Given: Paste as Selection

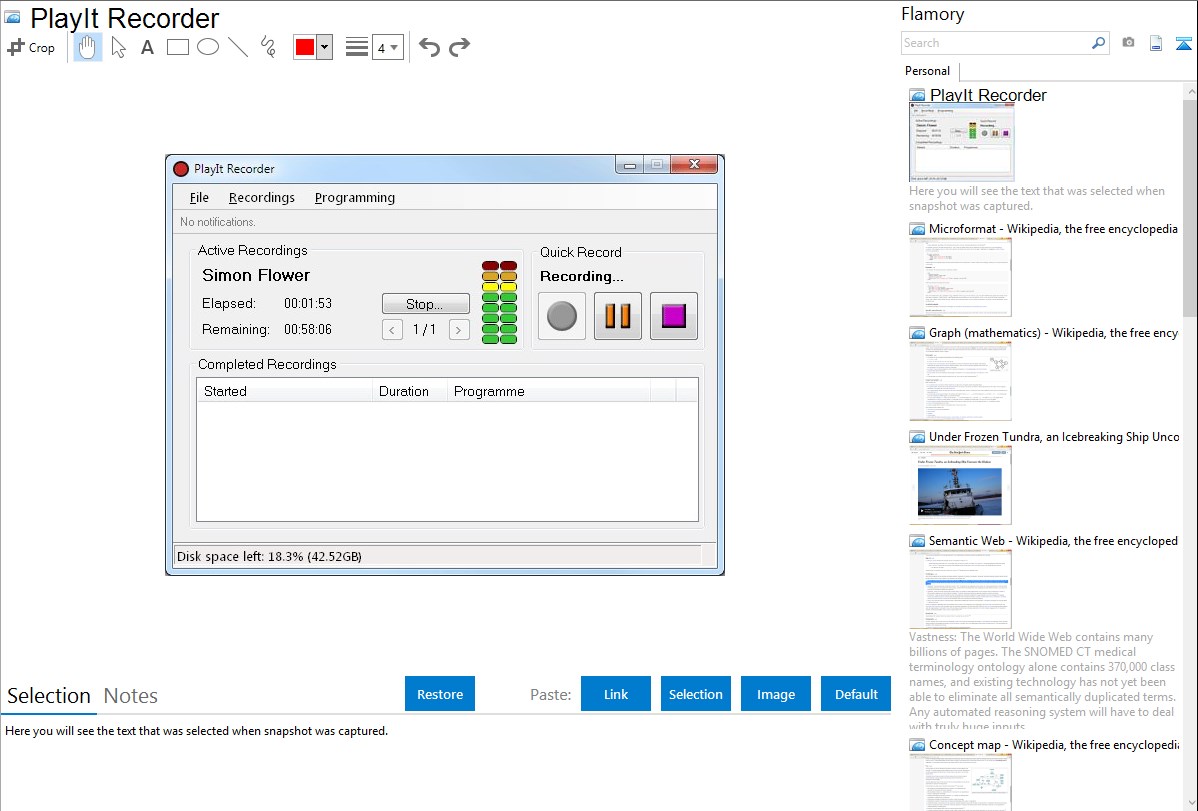Looking at the screenshot, I should point(695,694).
